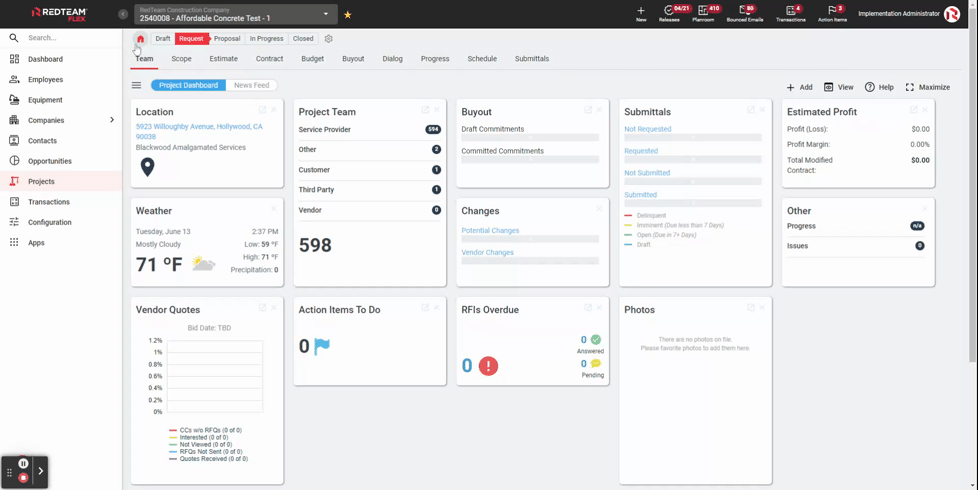Click the Add dashboard button
This screenshot has width=978, height=490.
[x=799, y=87]
